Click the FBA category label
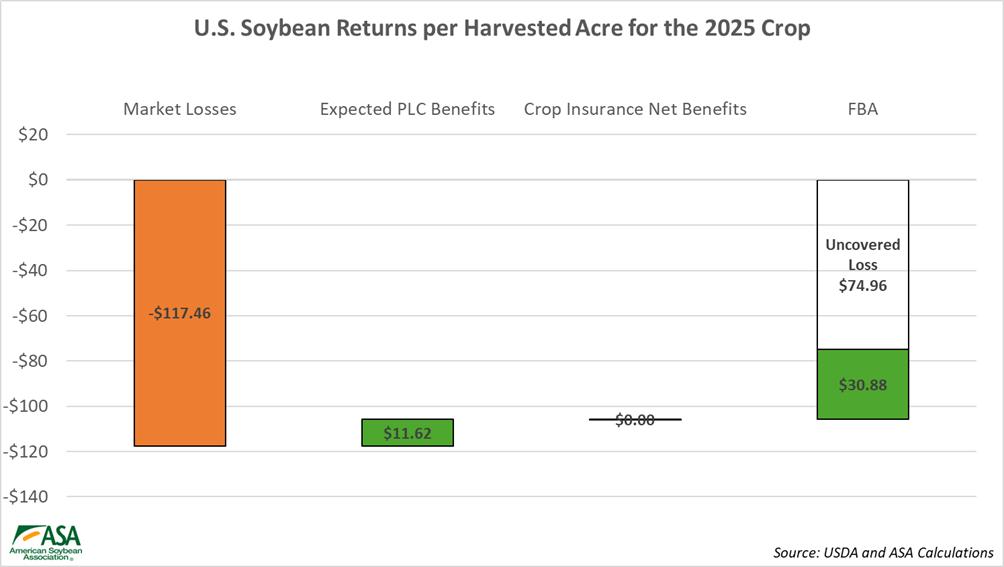The width and height of the screenshot is (1004, 567). [x=862, y=109]
